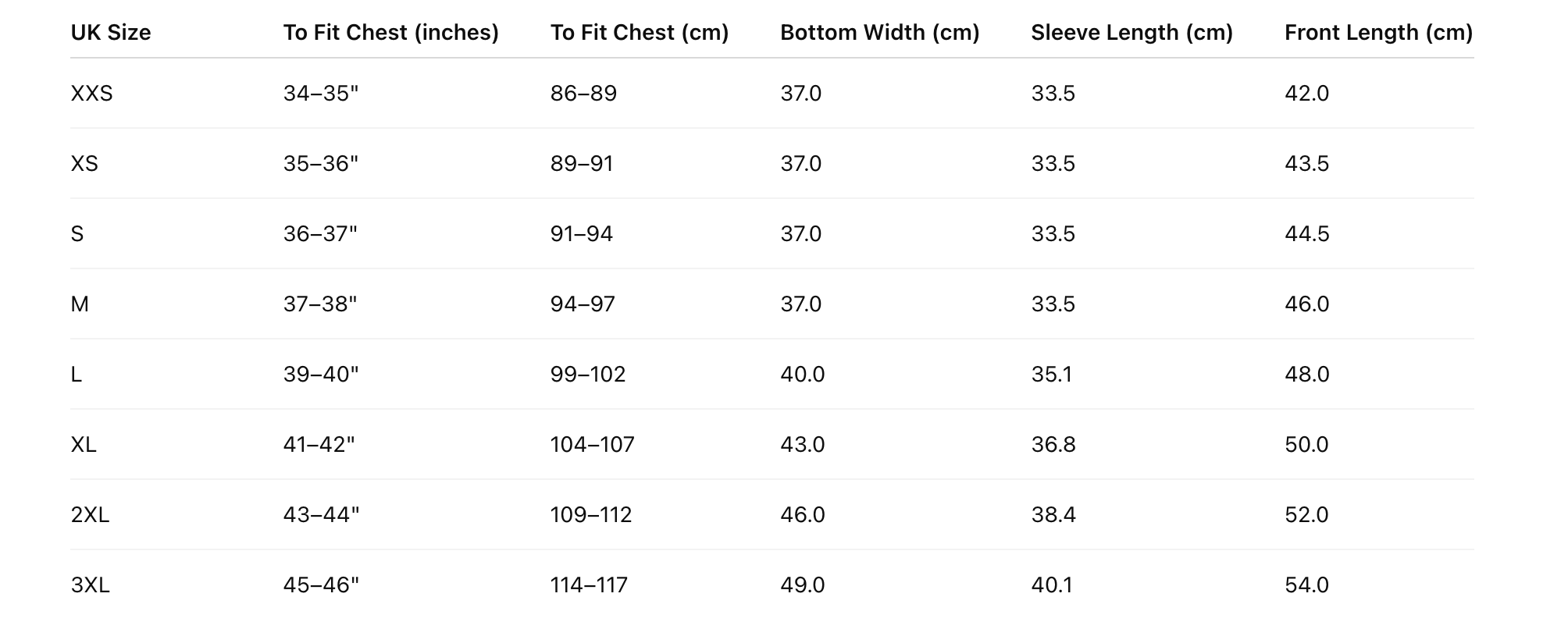Select the 2XL size row label
This screenshot has width=1568, height=629.
point(90,515)
